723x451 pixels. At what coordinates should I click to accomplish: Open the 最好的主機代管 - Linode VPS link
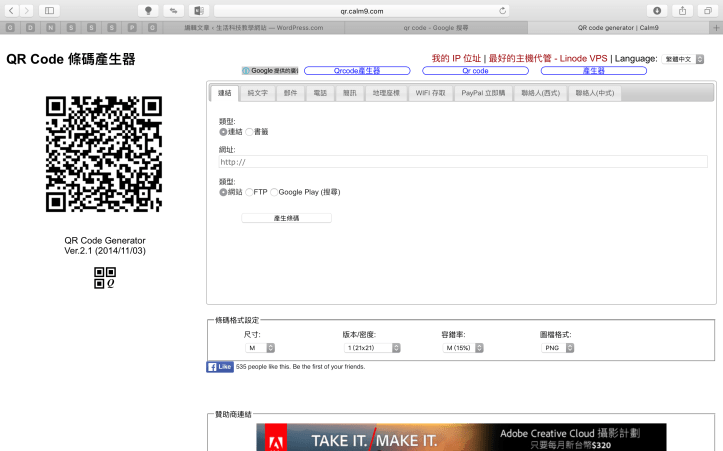(548, 59)
